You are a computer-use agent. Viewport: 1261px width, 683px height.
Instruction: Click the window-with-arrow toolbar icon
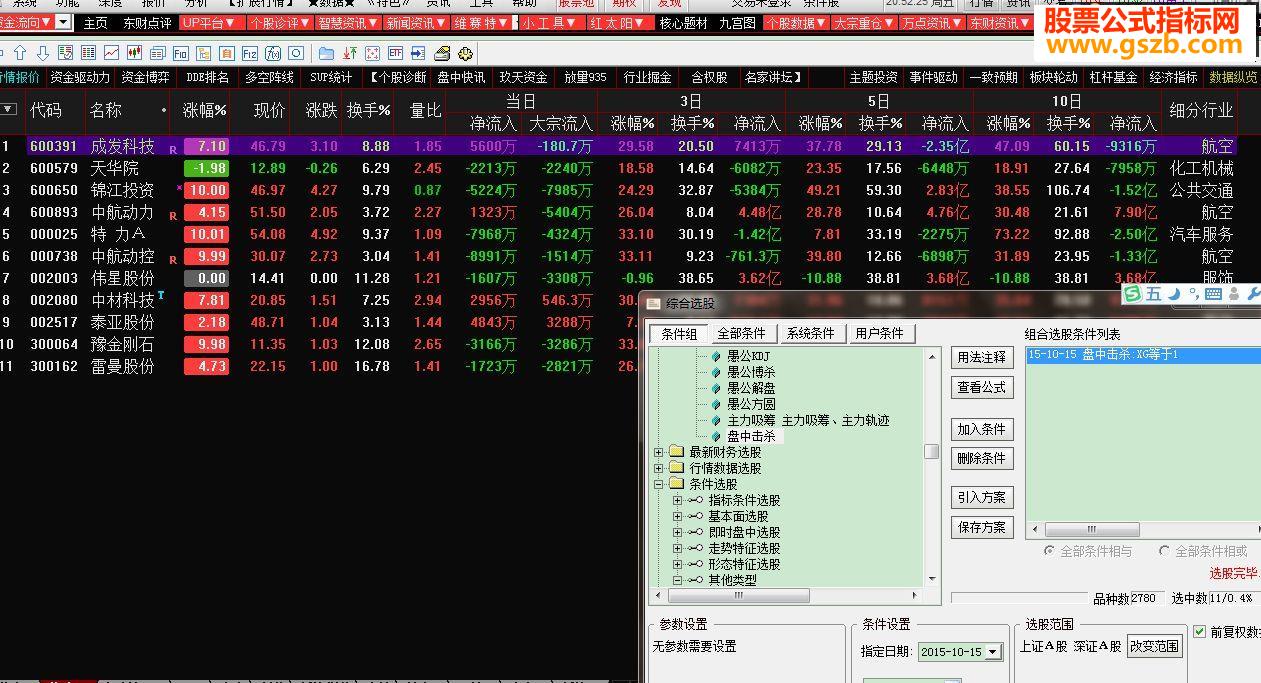click(x=418, y=53)
